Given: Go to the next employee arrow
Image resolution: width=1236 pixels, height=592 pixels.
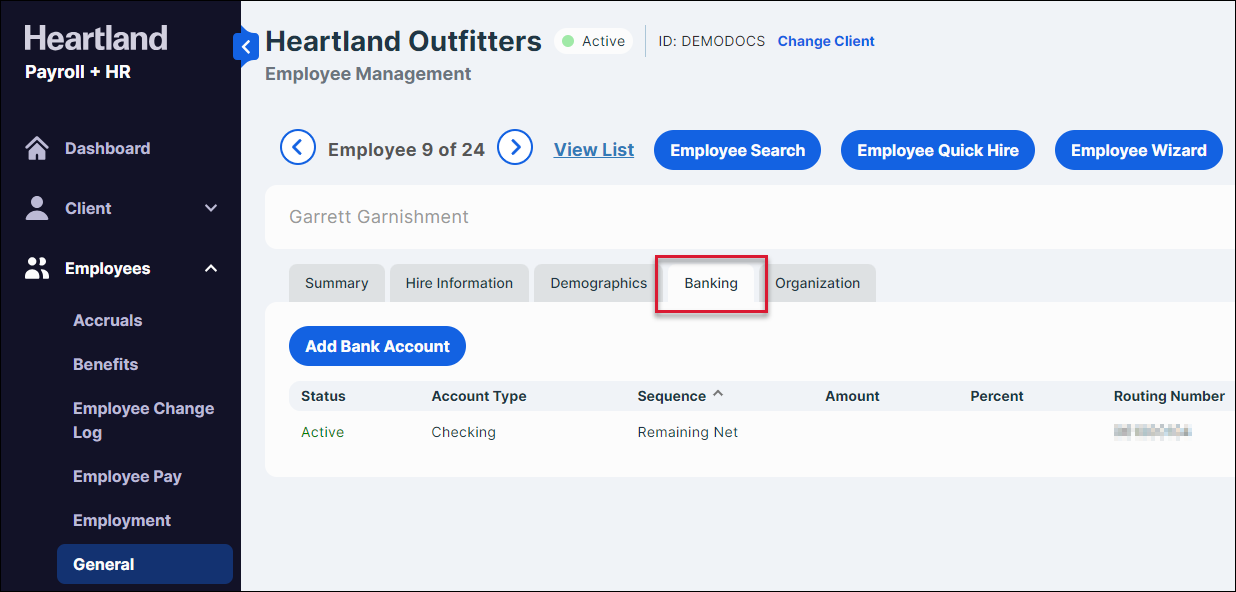Looking at the screenshot, I should (515, 148).
